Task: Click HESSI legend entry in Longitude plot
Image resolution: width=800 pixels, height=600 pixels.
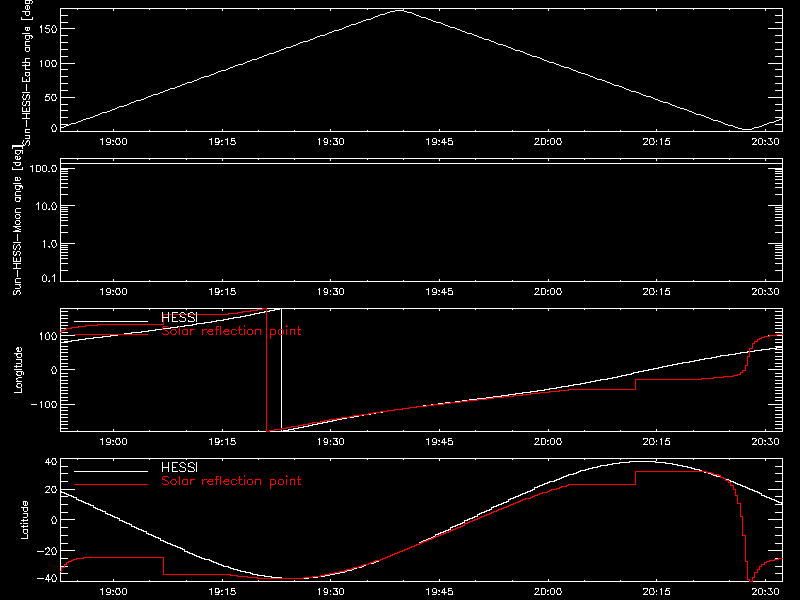Action: pyautogui.click(x=179, y=317)
